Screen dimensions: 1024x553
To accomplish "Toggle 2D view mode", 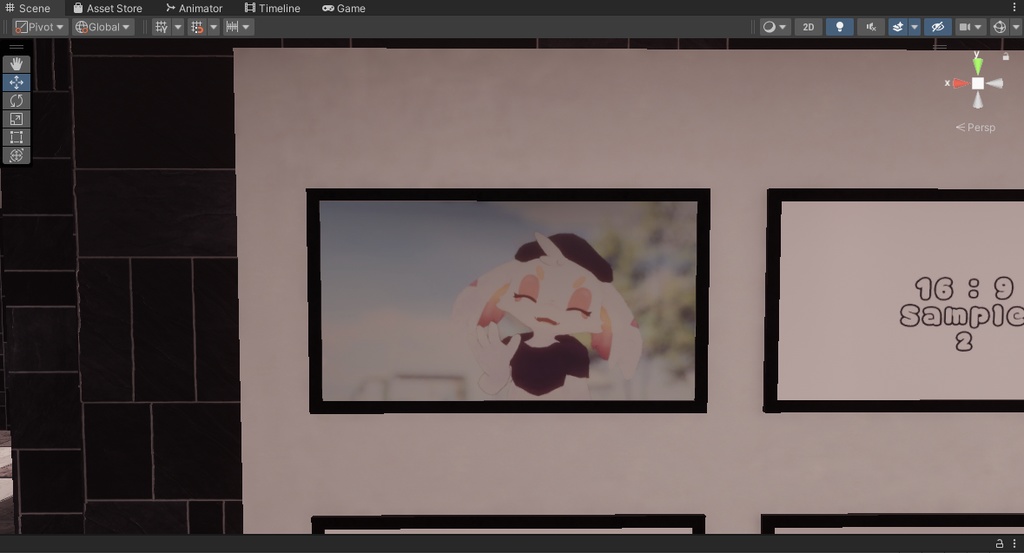I will 808,27.
